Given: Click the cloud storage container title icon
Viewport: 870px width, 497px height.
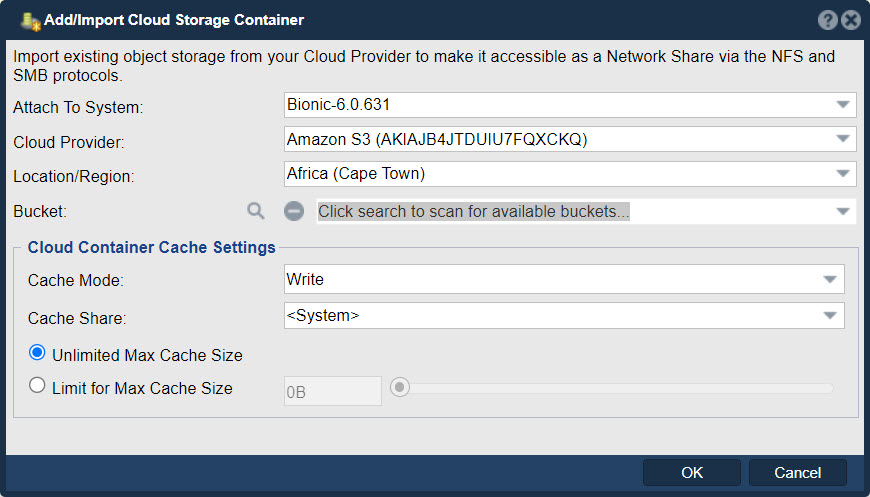Looking at the screenshot, I should point(30,21).
